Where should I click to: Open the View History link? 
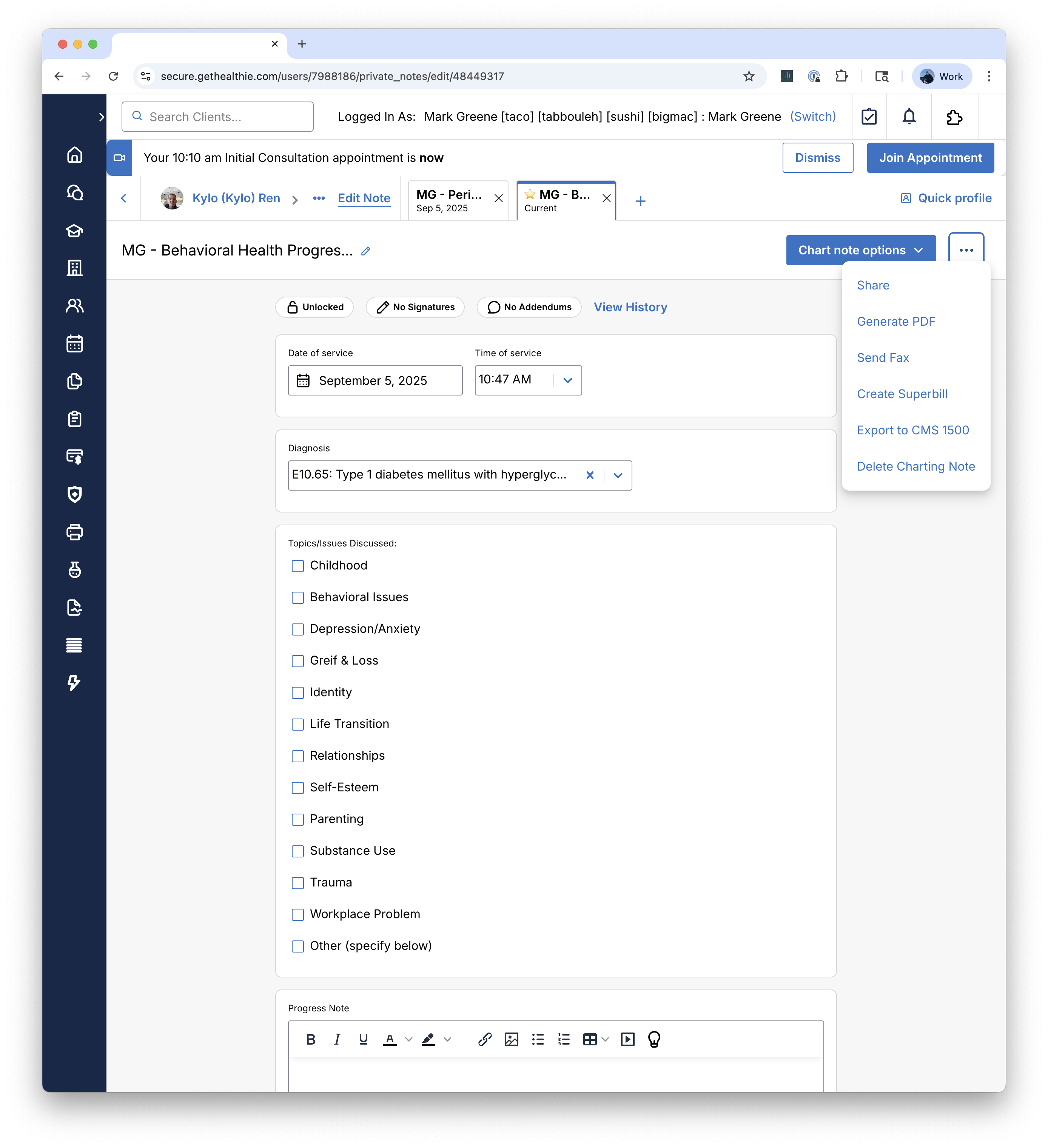[630, 307]
